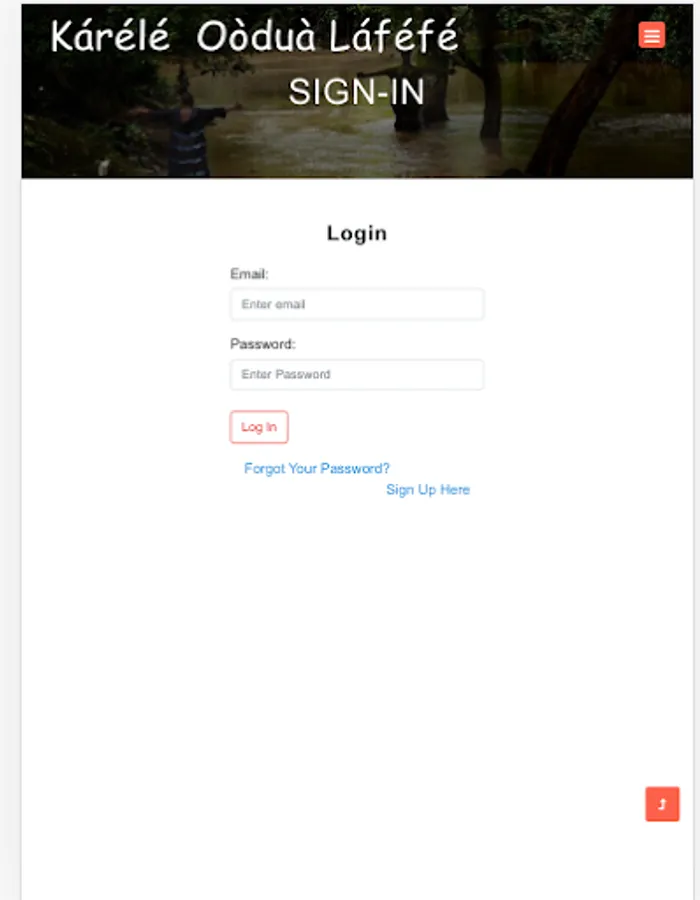The width and height of the screenshot is (700, 900).
Task: Click the word Láféfé in the title
Action: pyautogui.click(x=394, y=36)
